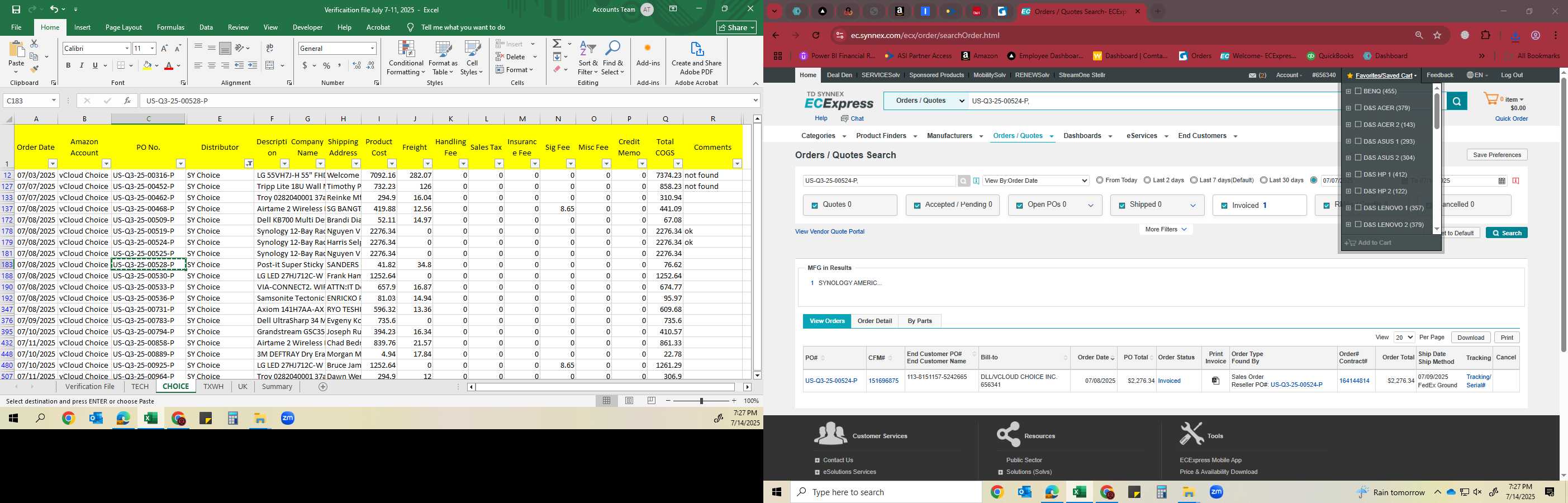This screenshot has height=503, width=1568.
Task: Apply percent style to cell
Action: (327, 65)
